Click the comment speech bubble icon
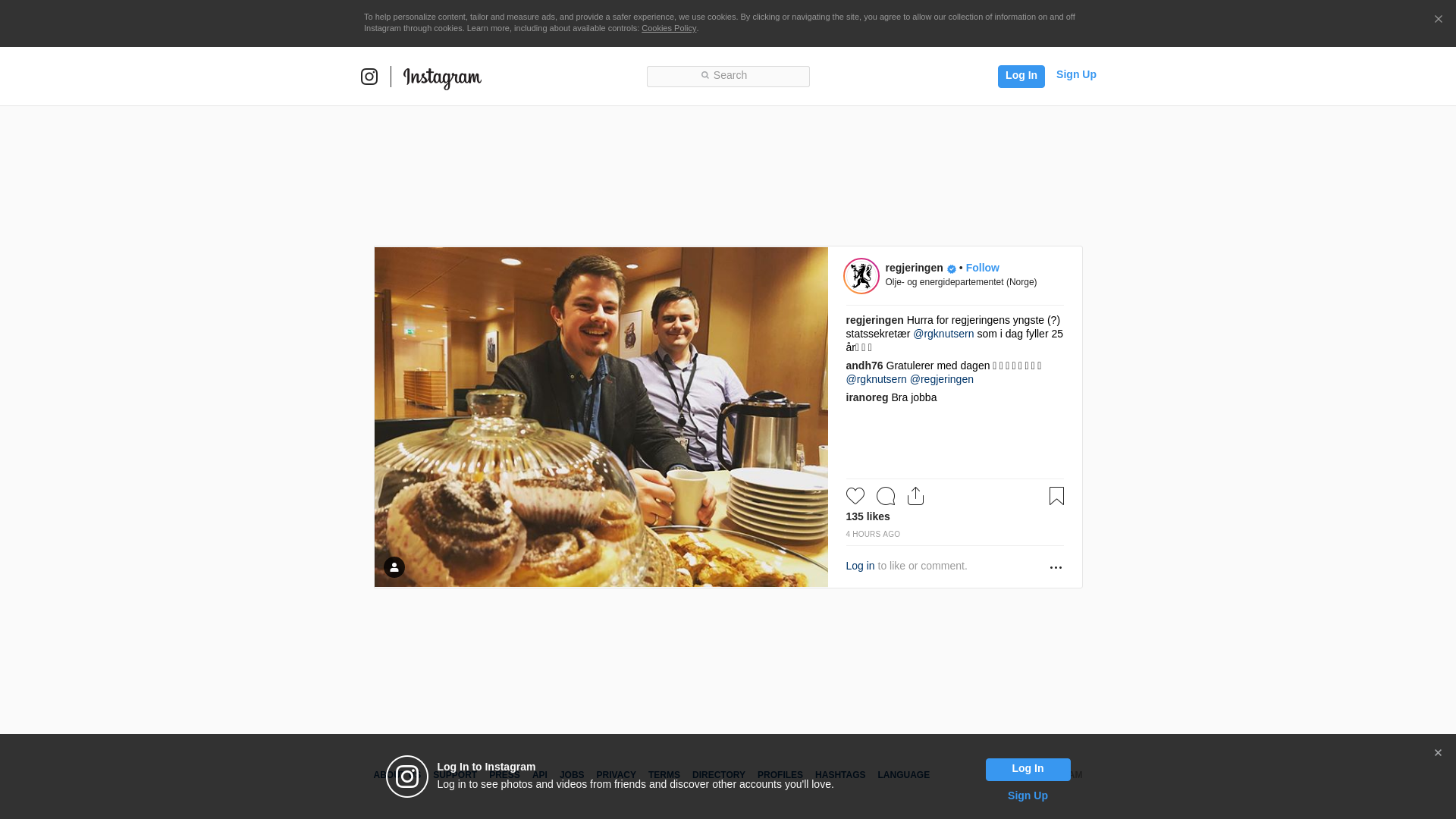Image resolution: width=1456 pixels, height=819 pixels. point(885,496)
